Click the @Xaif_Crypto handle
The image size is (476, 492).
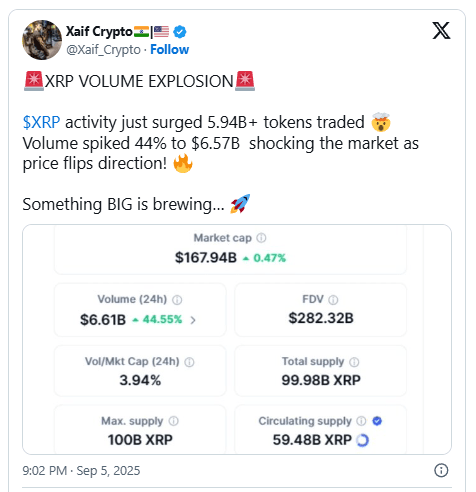[x=103, y=50]
